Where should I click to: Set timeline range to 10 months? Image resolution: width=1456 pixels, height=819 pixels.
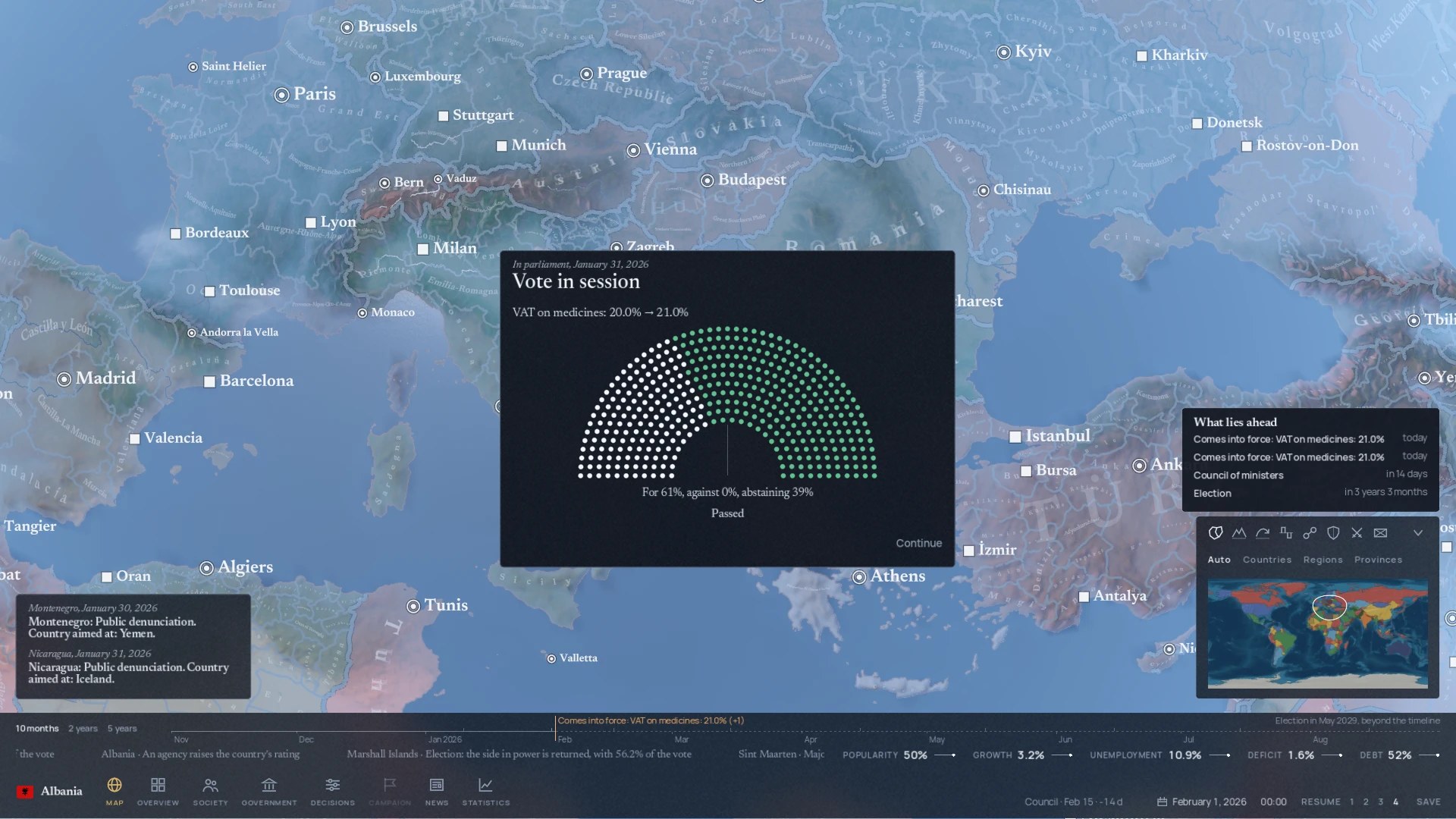pos(37,728)
